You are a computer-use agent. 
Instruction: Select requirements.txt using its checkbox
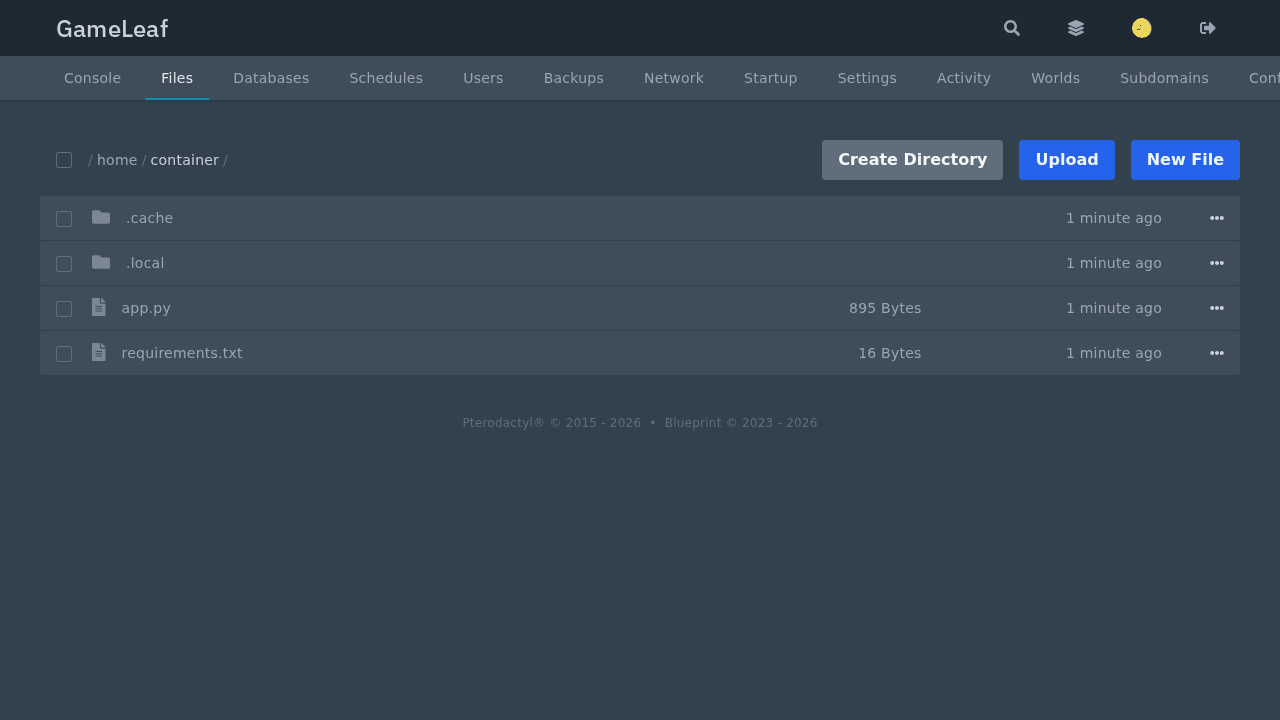pos(64,354)
